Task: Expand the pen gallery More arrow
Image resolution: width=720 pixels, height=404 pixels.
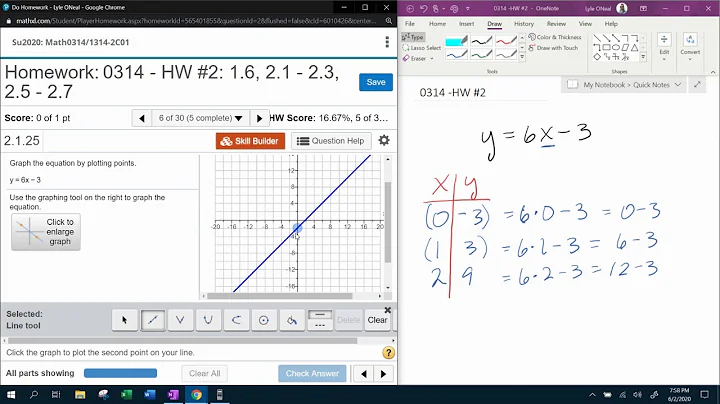Action: (x=522, y=57)
